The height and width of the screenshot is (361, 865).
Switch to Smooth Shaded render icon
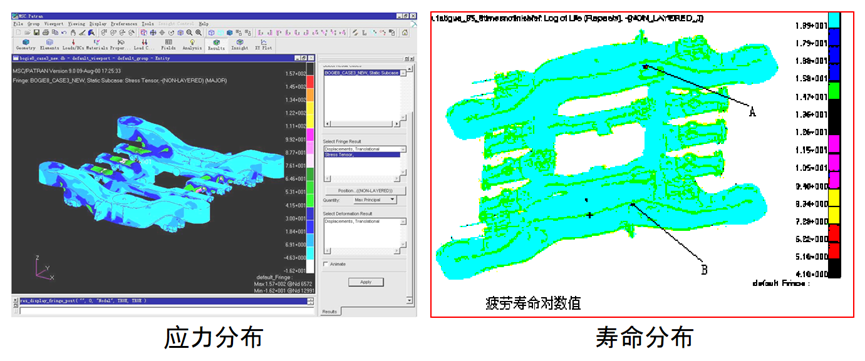[229, 33]
